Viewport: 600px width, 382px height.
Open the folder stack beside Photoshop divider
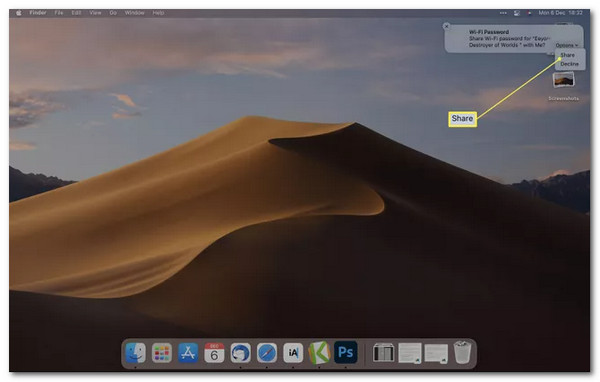(x=383, y=353)
